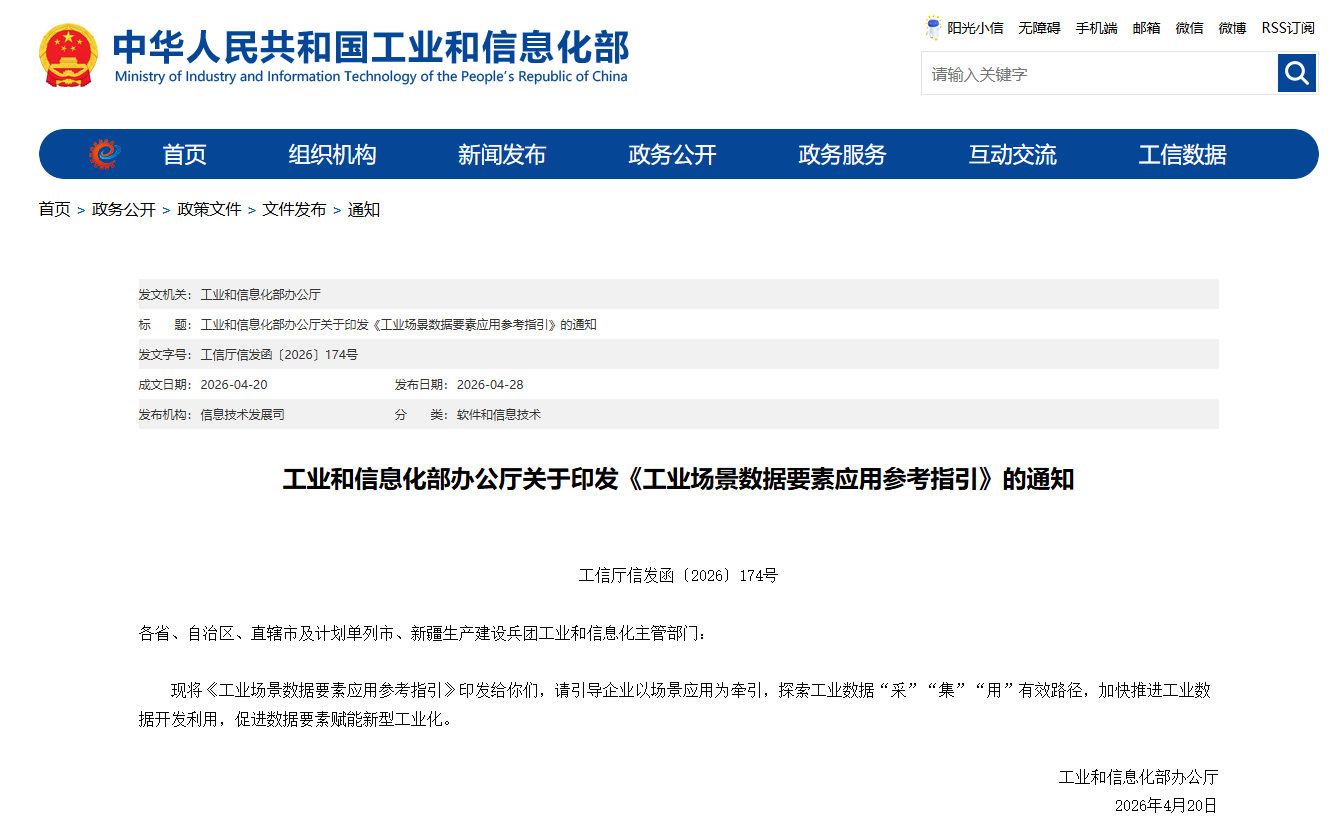1341x839 pixels.
Task: Click the body paragraph starting 现将
Action: coord(675,705)
